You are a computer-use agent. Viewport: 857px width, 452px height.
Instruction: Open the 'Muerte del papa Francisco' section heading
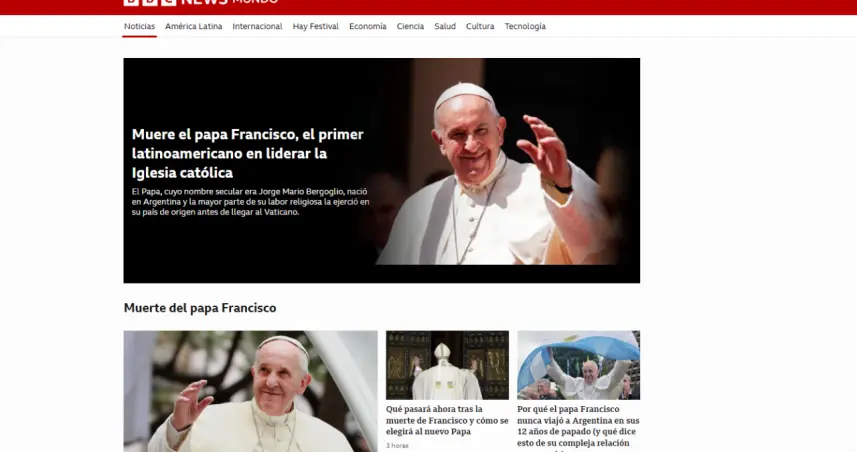pos(200,308)
